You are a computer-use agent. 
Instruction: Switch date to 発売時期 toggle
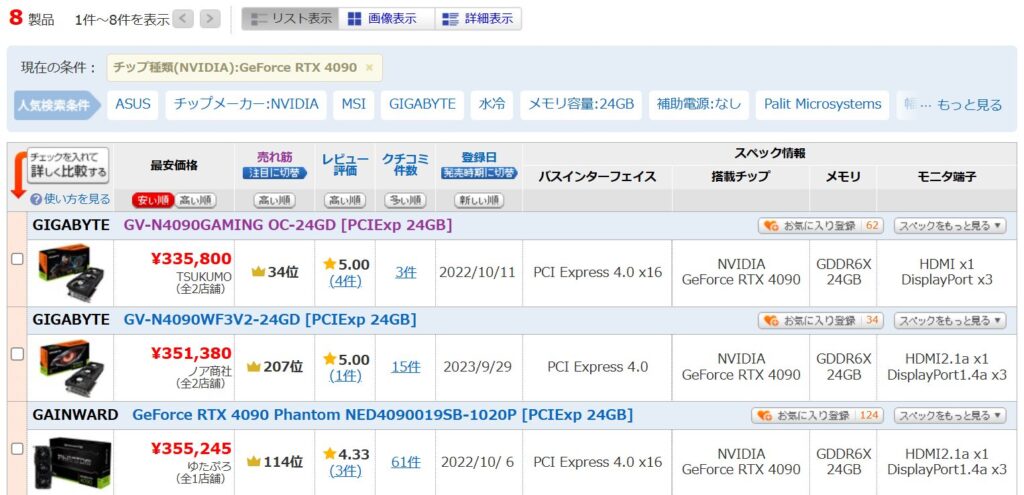(479, 174)
